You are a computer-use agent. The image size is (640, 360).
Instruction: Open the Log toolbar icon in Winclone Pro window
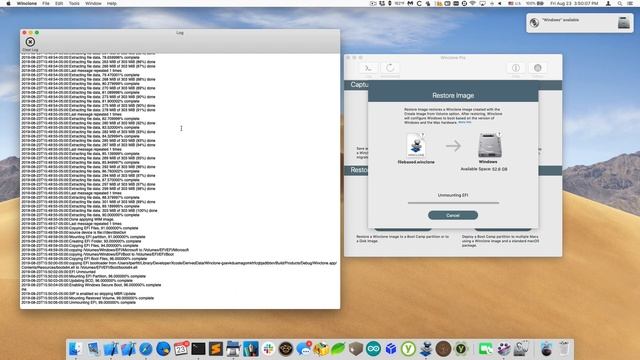pos(368,68)
